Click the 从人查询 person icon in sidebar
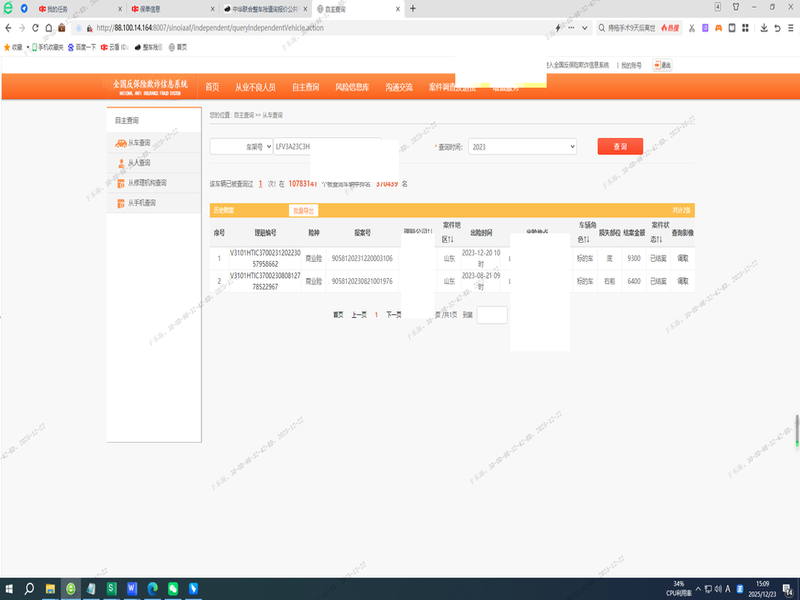Image resolution: width=800 pixels, height=600 pixels. pos(120,163)
